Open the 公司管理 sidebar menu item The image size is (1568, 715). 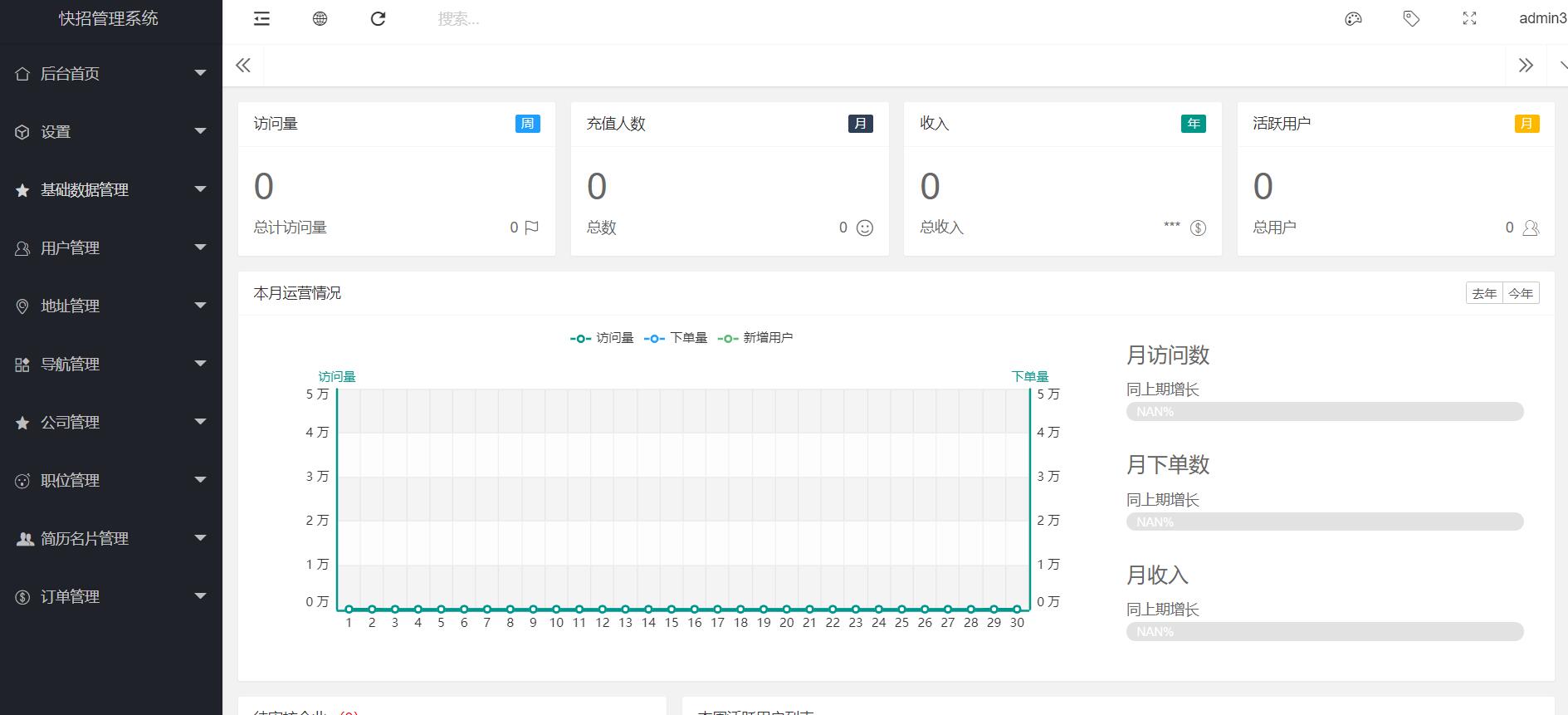[111, 423]
